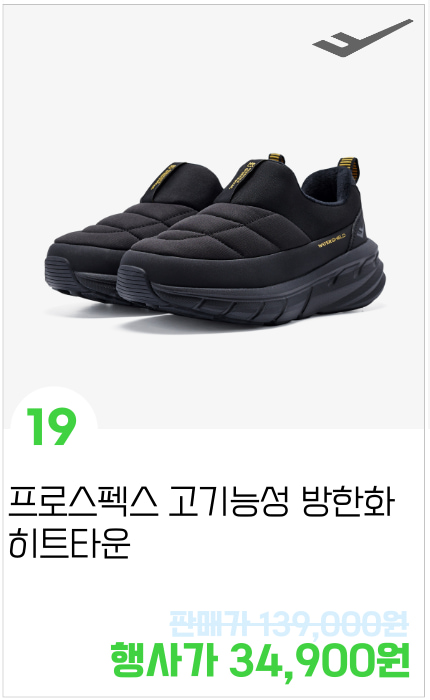Image resolution: width=430 pixels, height=700 pixels.
Task: Click the faded 판매가 label
Action: click(x=209, y=623)
